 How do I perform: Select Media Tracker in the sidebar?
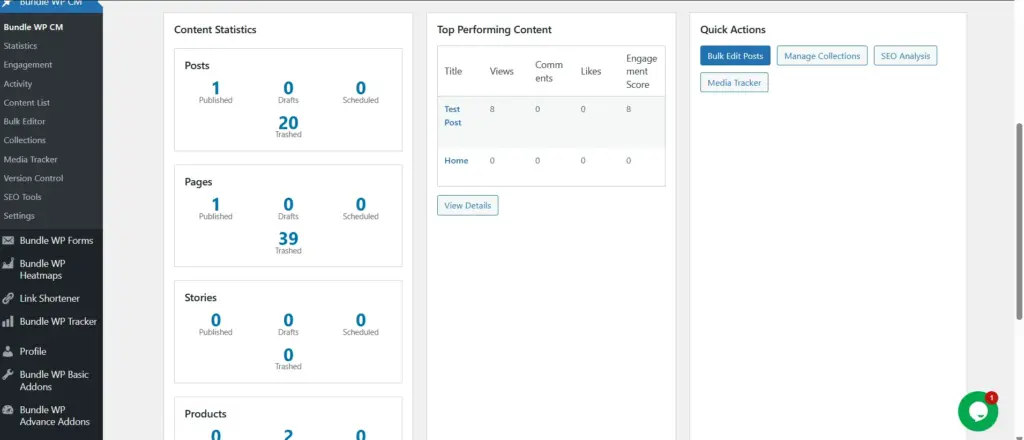tap(30, 159)
